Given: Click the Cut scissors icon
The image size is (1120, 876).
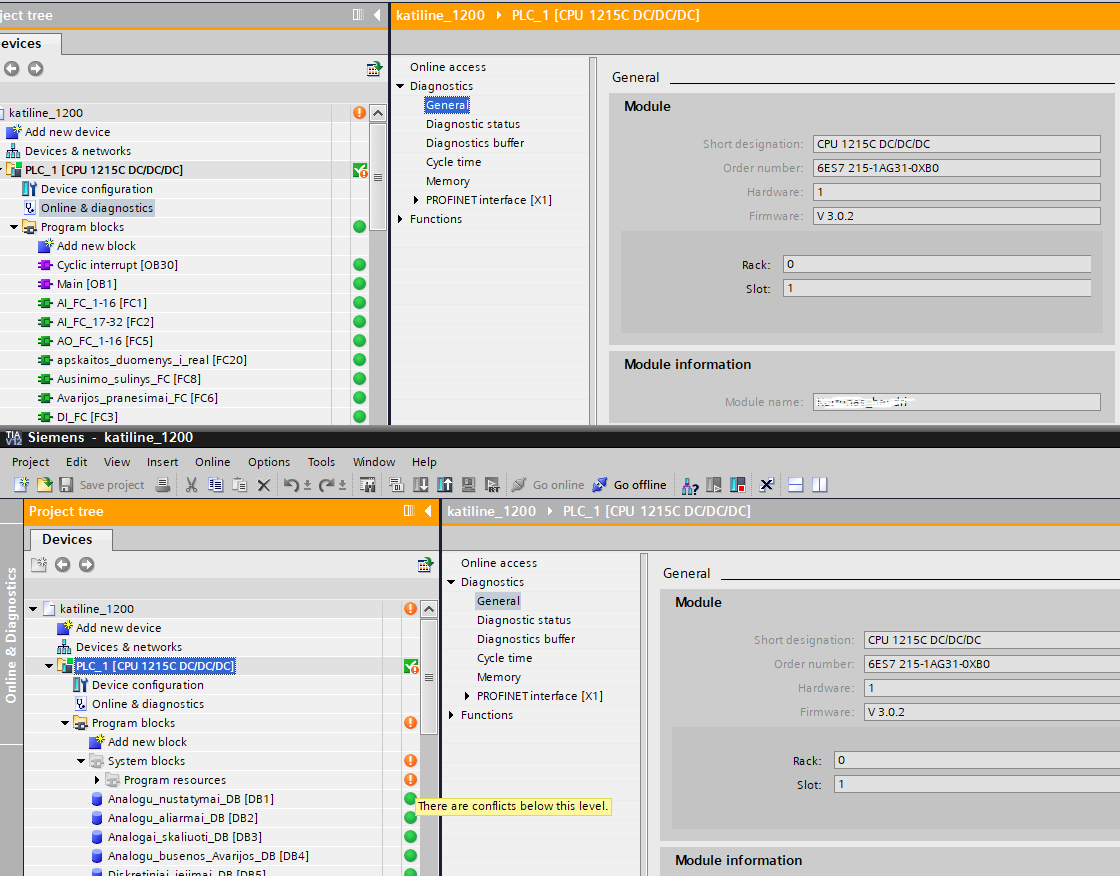Looking at the screenshot, I should point(191,485).
